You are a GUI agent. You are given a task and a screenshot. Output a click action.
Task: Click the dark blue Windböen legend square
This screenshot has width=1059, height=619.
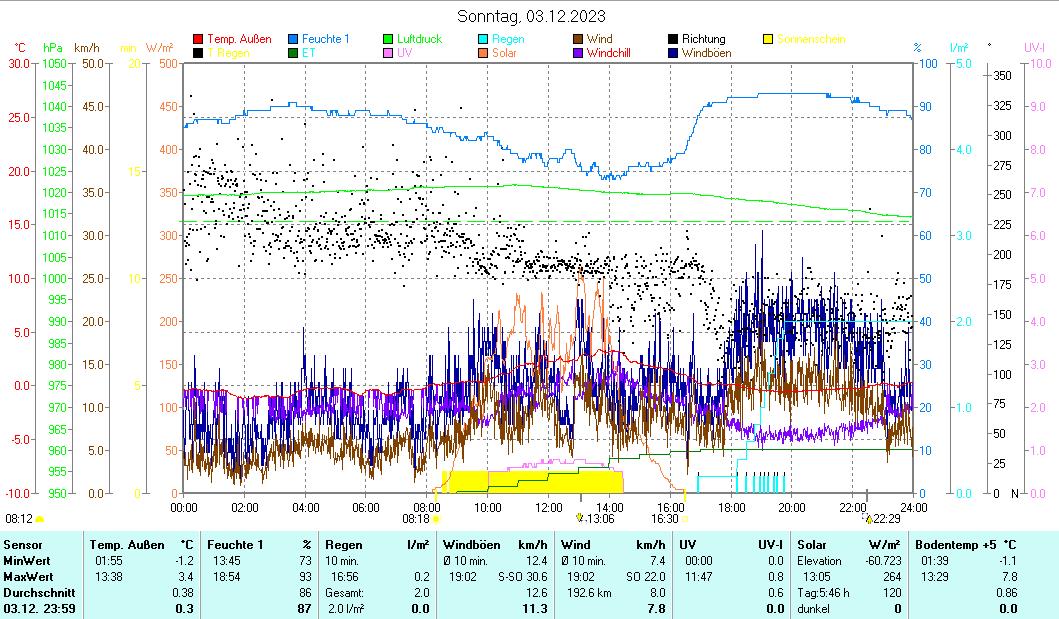pyautogui.click(x=674, y=52)
